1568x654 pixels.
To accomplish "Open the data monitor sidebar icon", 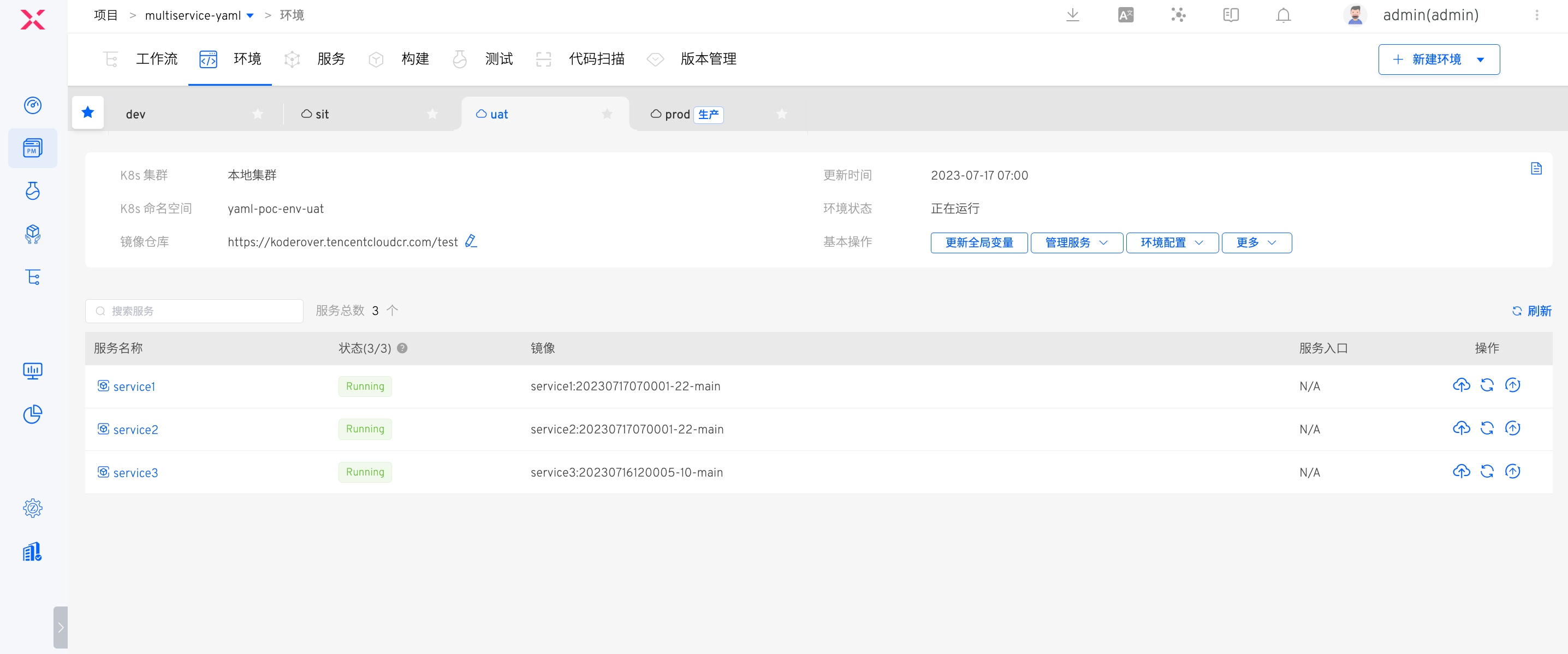I will pos(33,371).
